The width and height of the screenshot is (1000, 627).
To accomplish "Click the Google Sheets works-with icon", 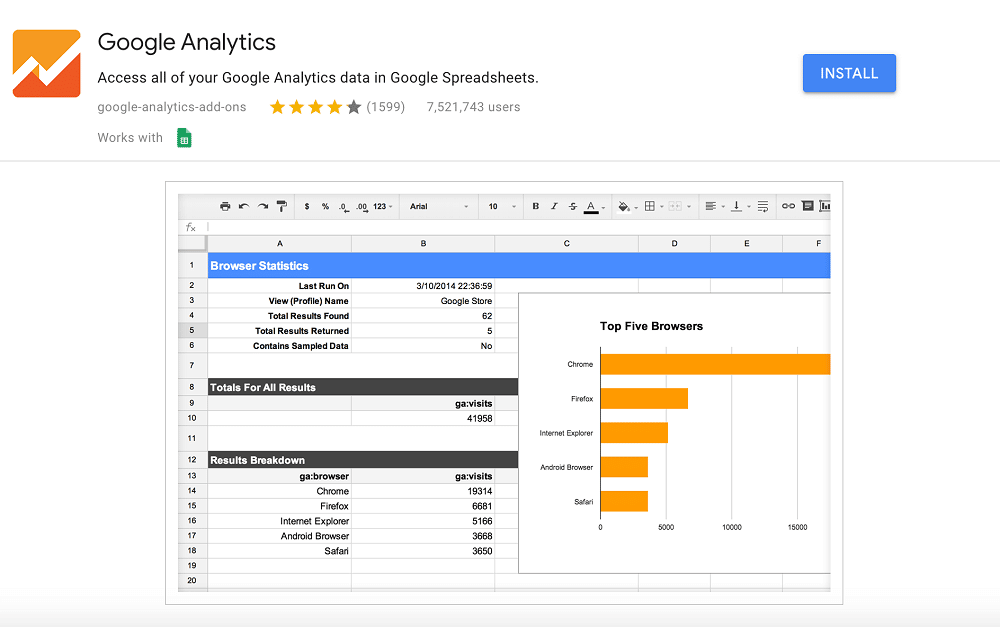I will pyautogui.click(x=184, y=138).
